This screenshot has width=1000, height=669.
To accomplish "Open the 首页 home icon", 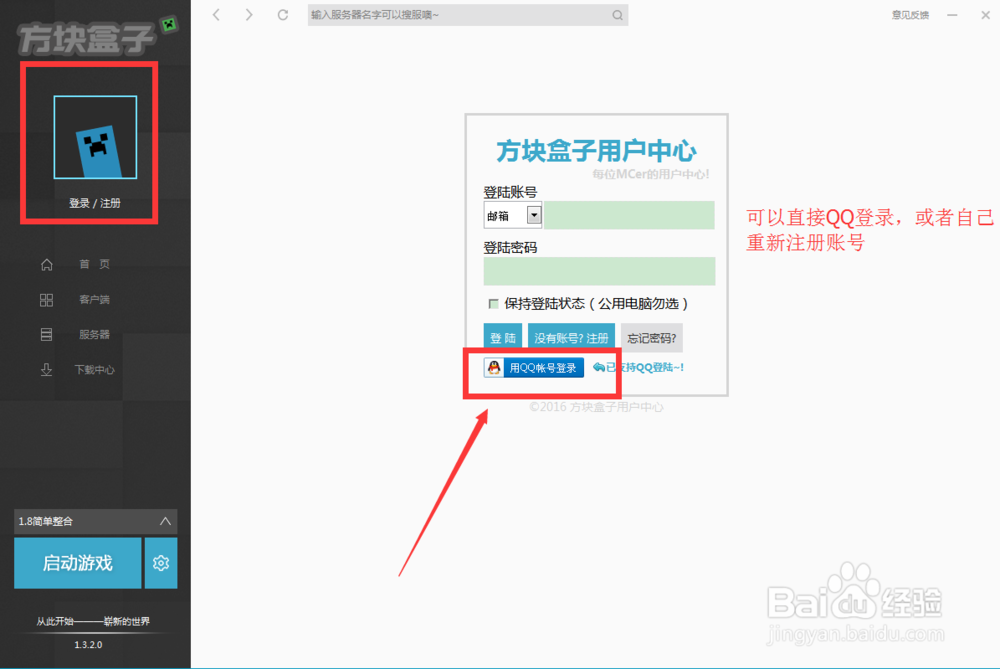I will point(45,264).
